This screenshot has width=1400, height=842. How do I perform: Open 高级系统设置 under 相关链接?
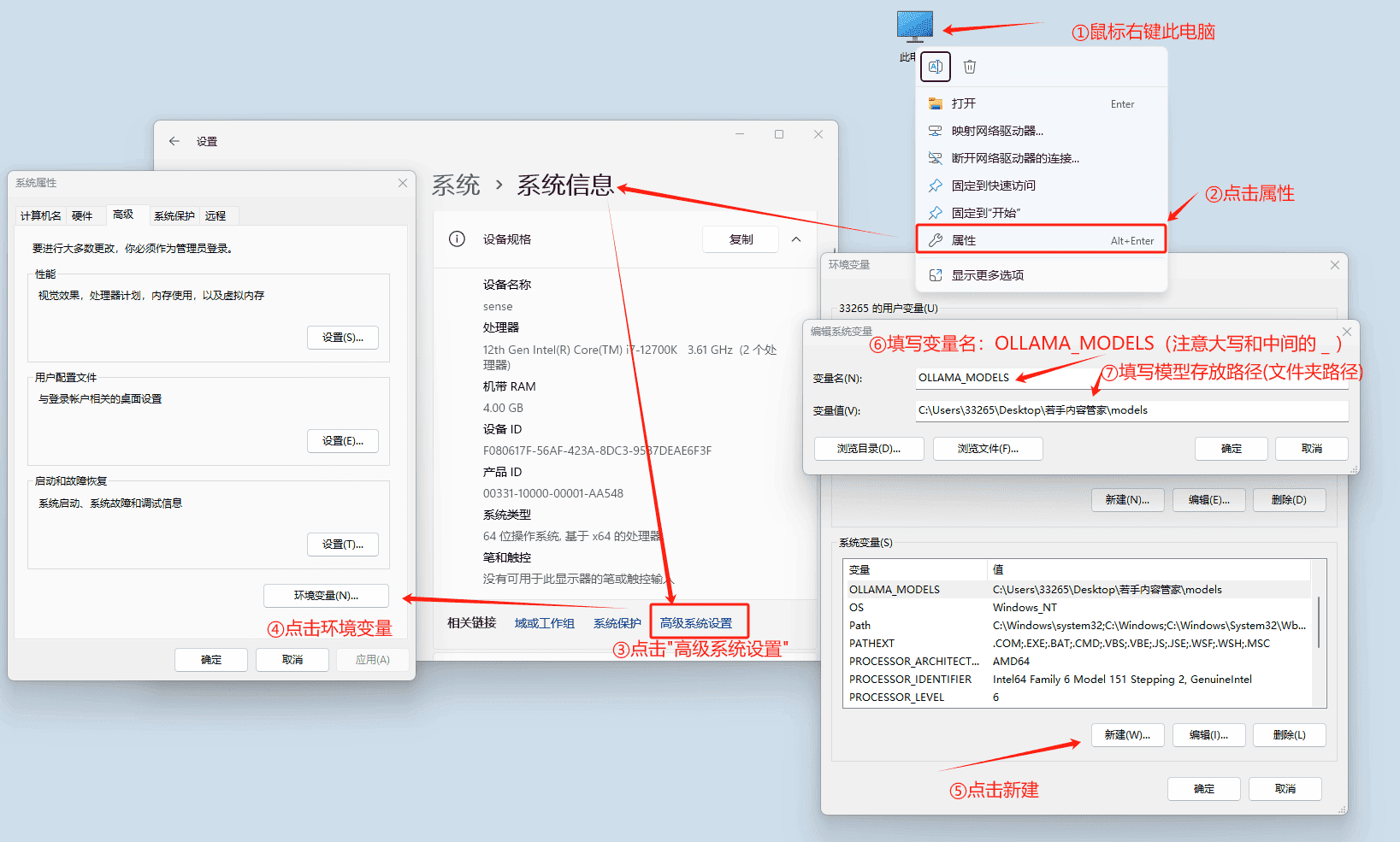point(699,621)
